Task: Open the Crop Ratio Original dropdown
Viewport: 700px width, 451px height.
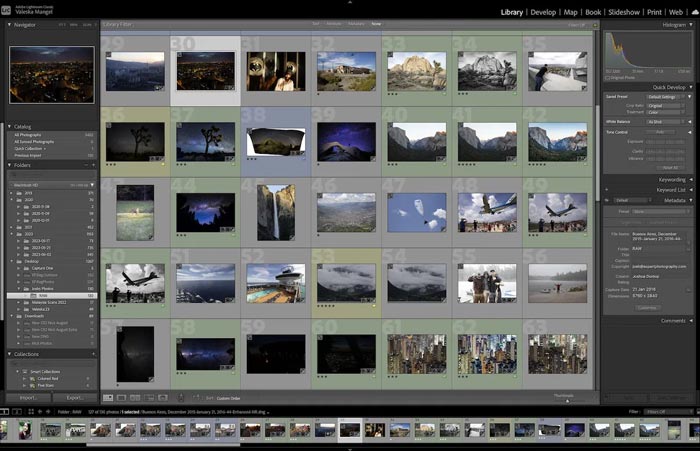Action: click(x=665, y=106)
